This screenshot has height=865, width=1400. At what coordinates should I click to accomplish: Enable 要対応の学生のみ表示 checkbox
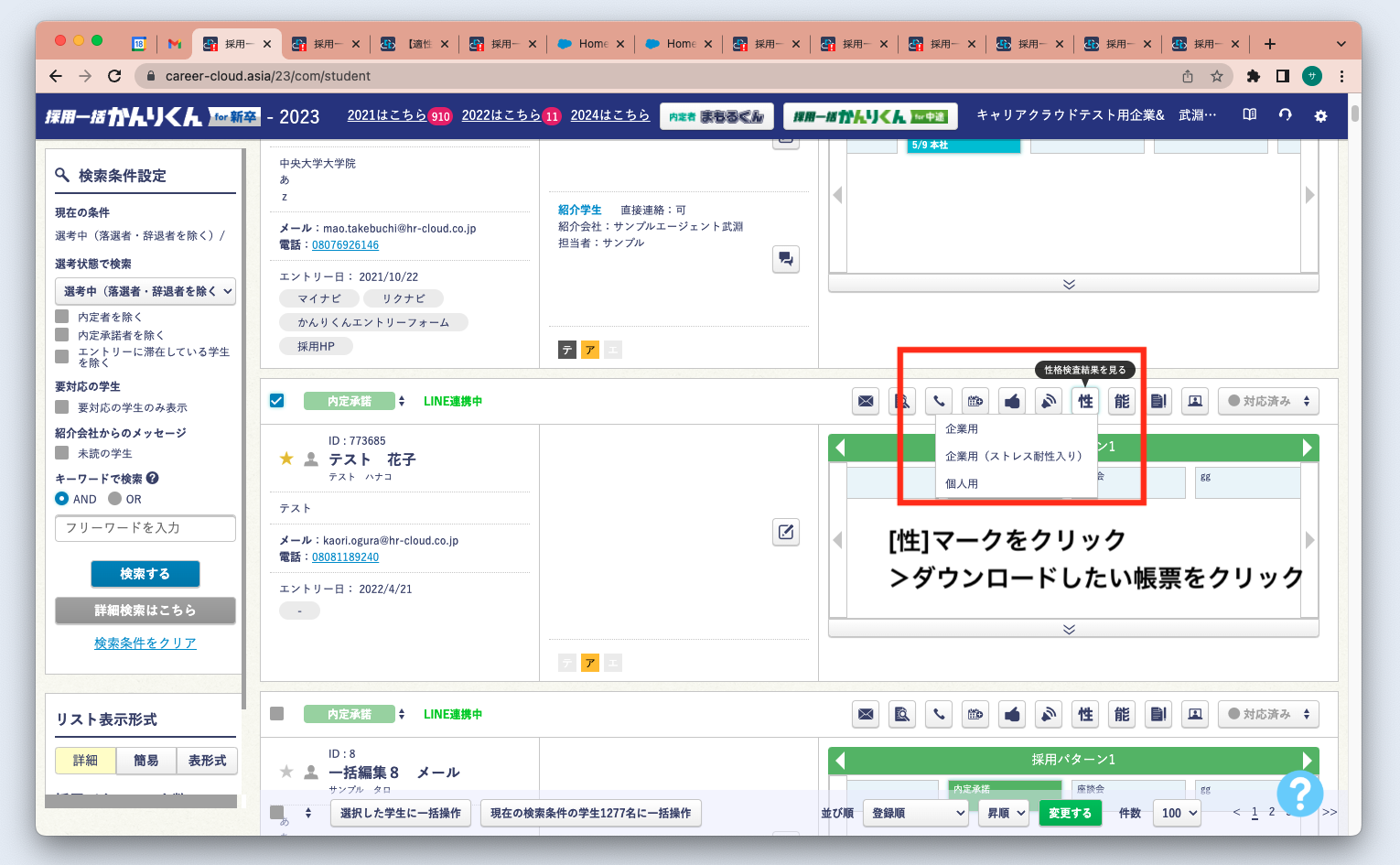[62, 407]
